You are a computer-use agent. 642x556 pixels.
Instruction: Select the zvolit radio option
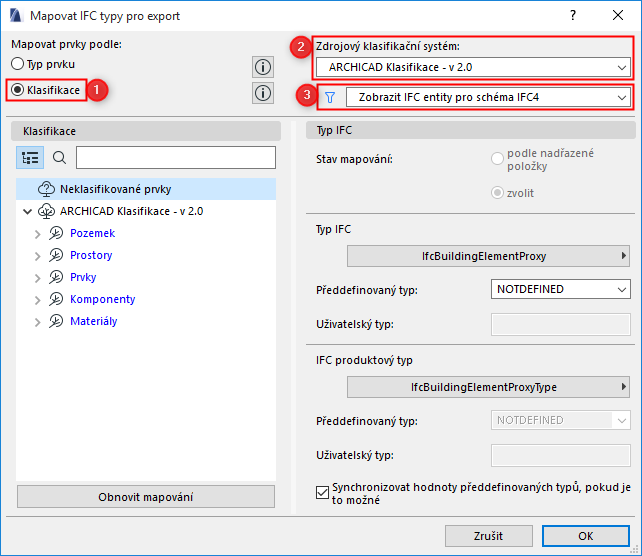tap(497, 192)
